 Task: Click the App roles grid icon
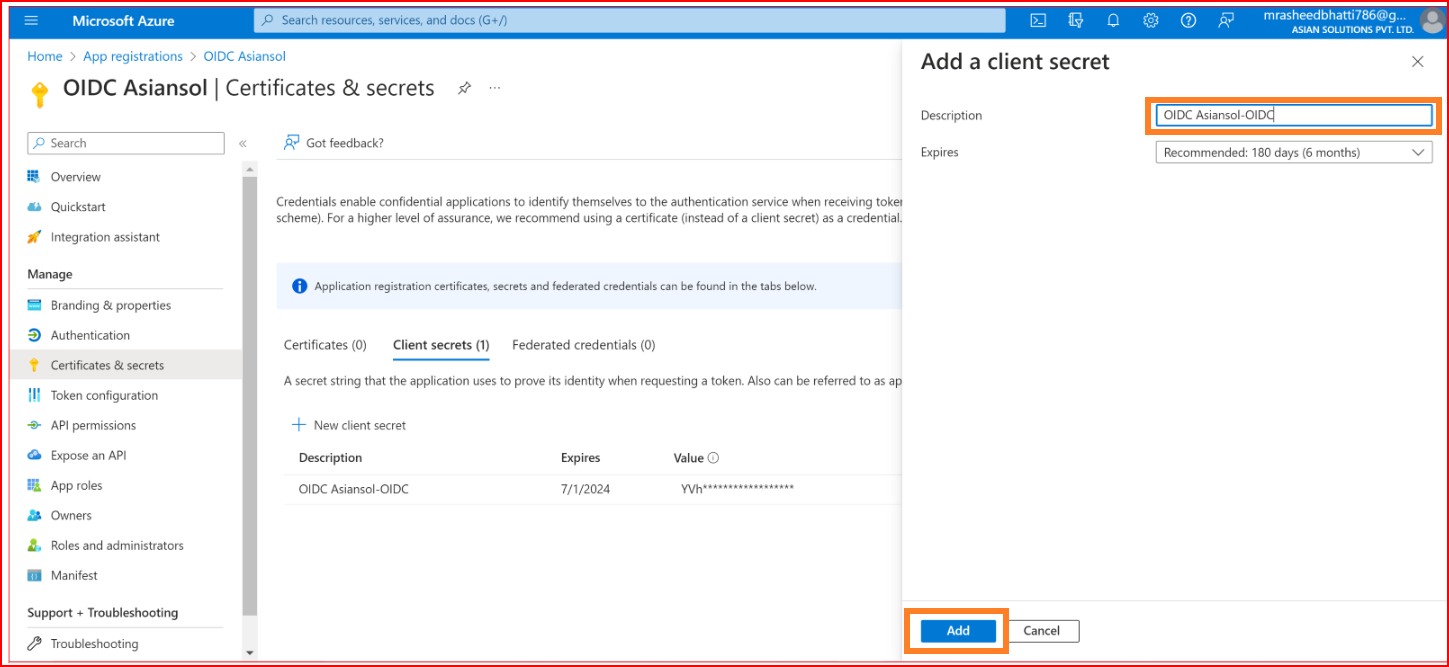click(34, 485)
